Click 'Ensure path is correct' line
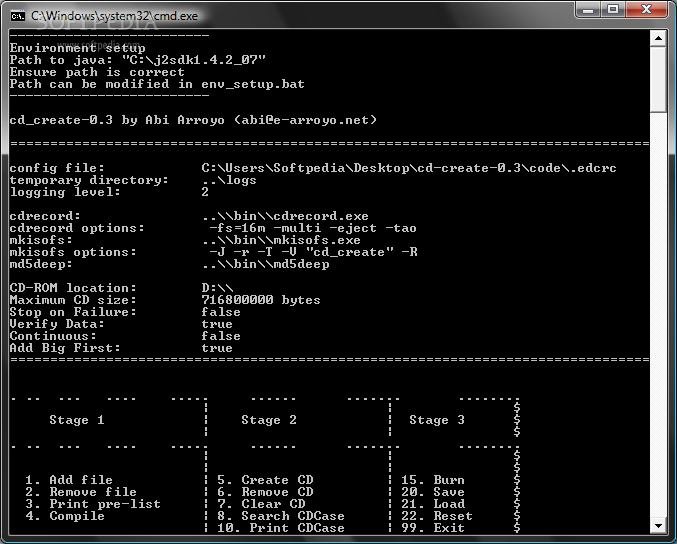 point(97,72)
